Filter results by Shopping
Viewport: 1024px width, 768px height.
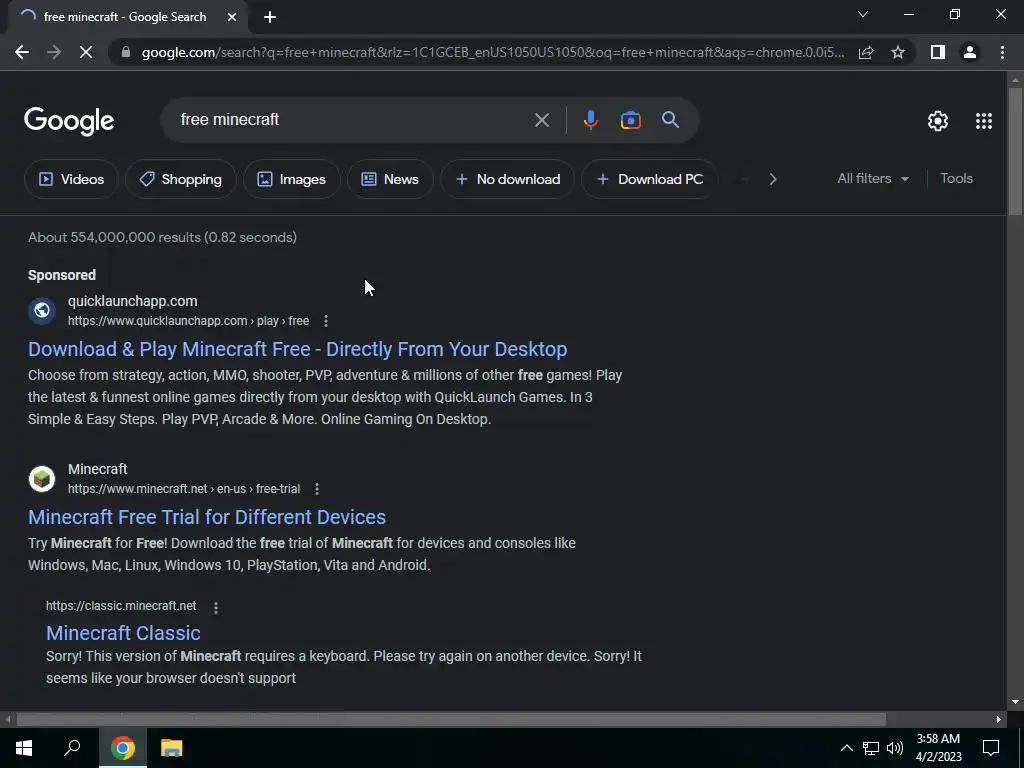pyautogui.click(x=181, y=179)
